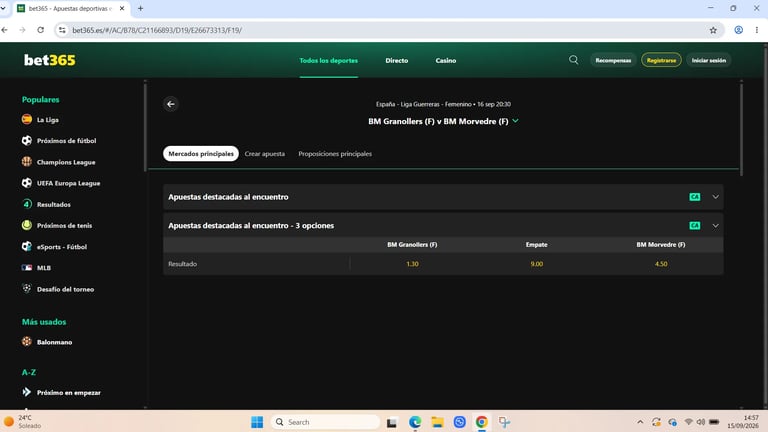Open the Proposiciones principales tab
This screenshot has width=768, height=432.
pos(335,153)
